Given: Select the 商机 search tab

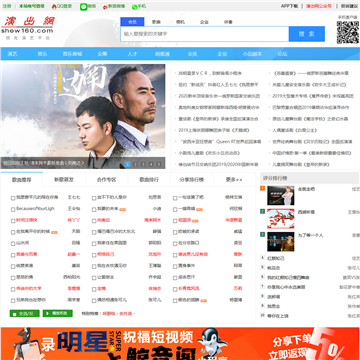Looking at the screenshot, I should pyautogui.click(x=180, y=22).
